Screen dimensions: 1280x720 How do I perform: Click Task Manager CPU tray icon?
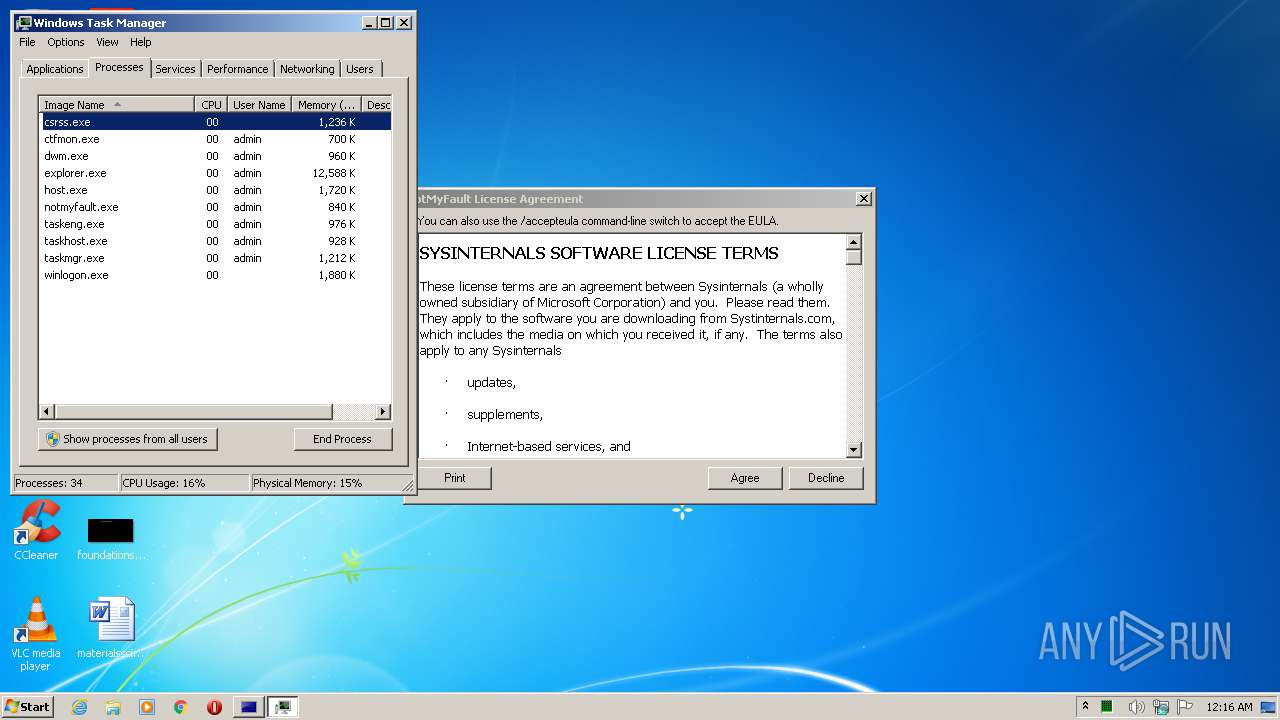1107,707
